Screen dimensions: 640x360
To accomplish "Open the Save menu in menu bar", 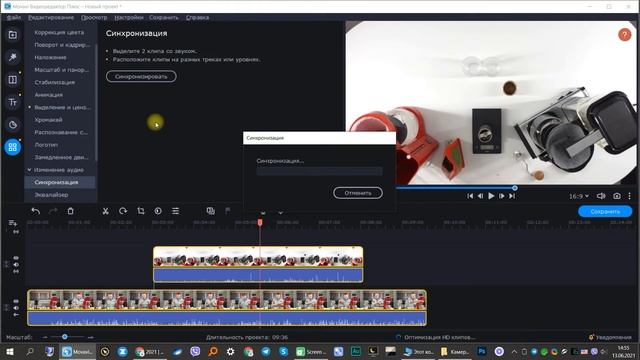I will [163, 18].
